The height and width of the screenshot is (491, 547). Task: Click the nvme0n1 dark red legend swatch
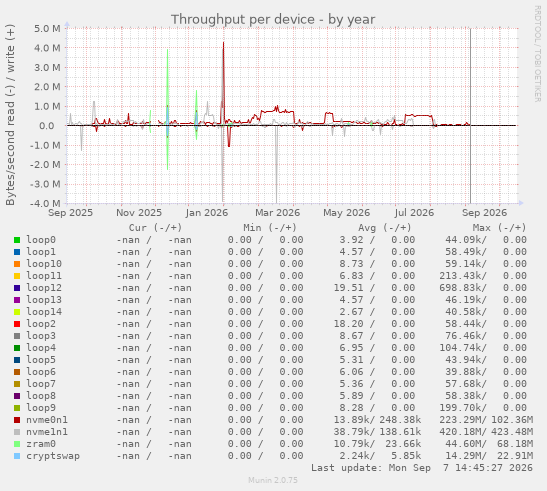(17, 420)
